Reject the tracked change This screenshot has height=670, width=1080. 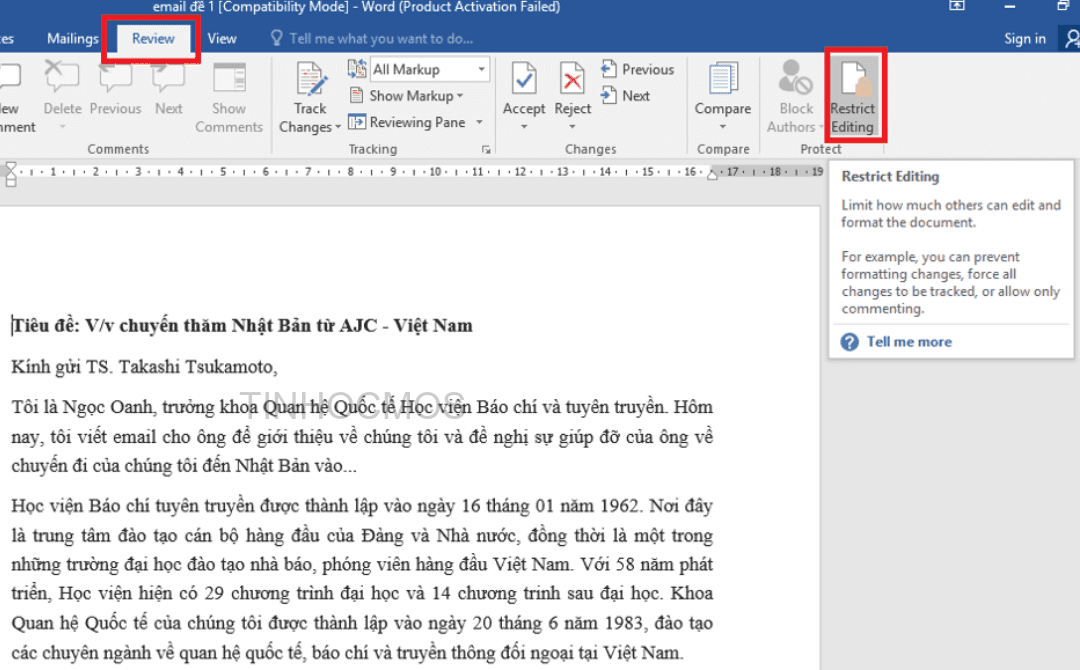coord(572,88)
